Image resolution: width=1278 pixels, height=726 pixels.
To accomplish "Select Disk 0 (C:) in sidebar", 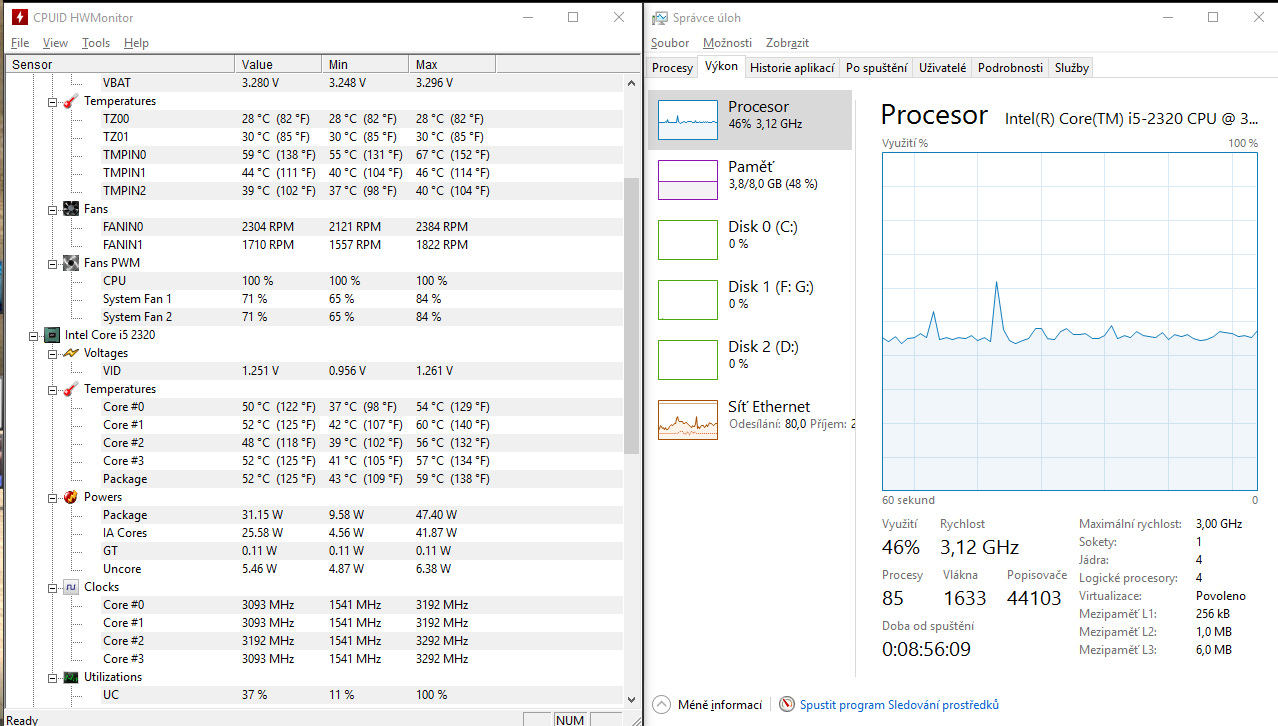I will click(x=750, y=240).
